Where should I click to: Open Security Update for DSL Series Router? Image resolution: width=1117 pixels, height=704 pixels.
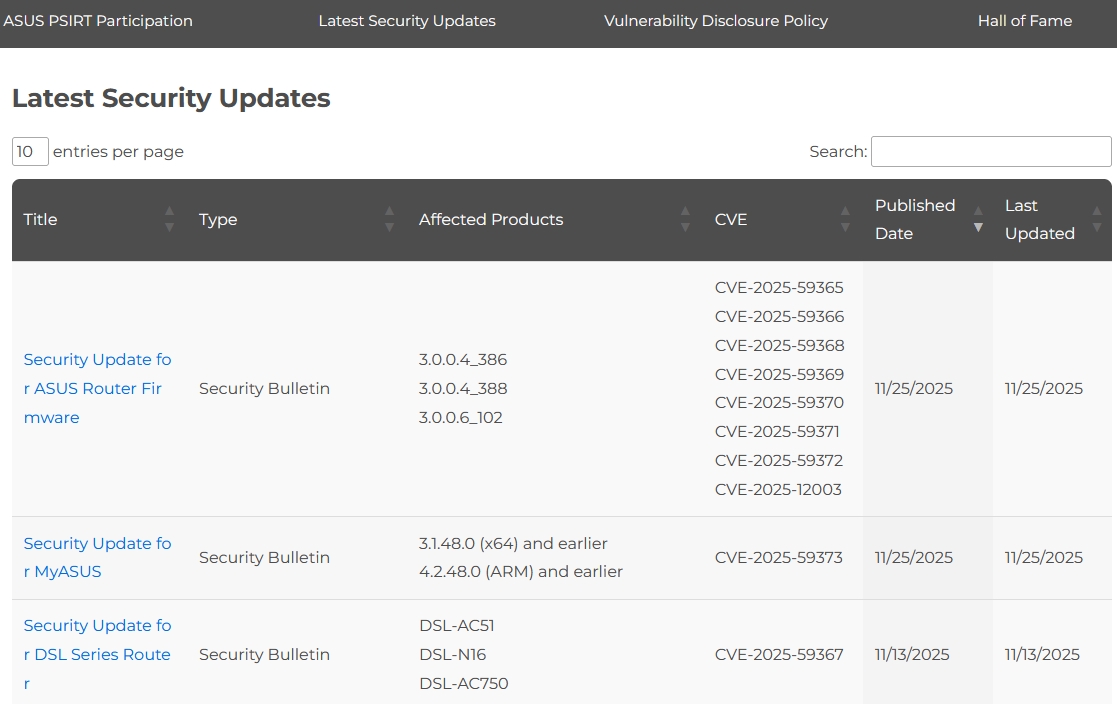[97, 654]
